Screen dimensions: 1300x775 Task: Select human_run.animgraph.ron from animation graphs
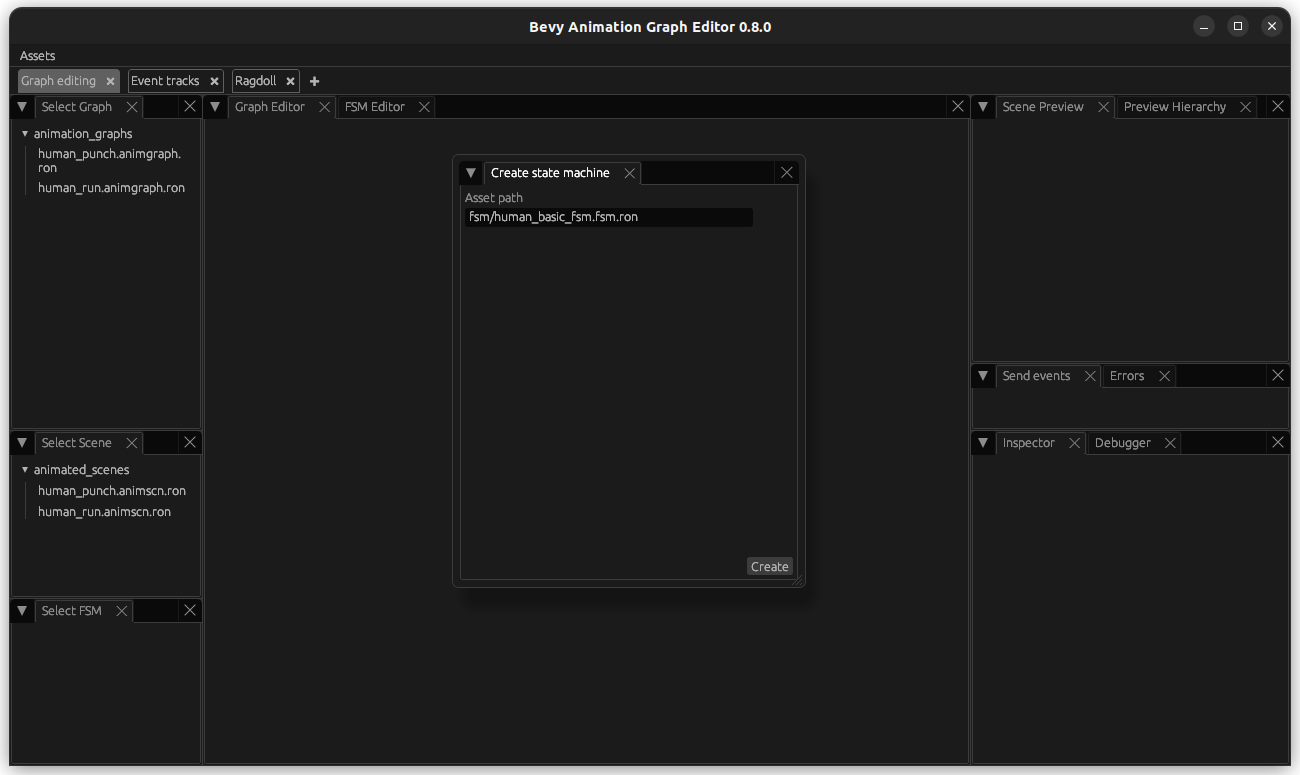[111, 187]
